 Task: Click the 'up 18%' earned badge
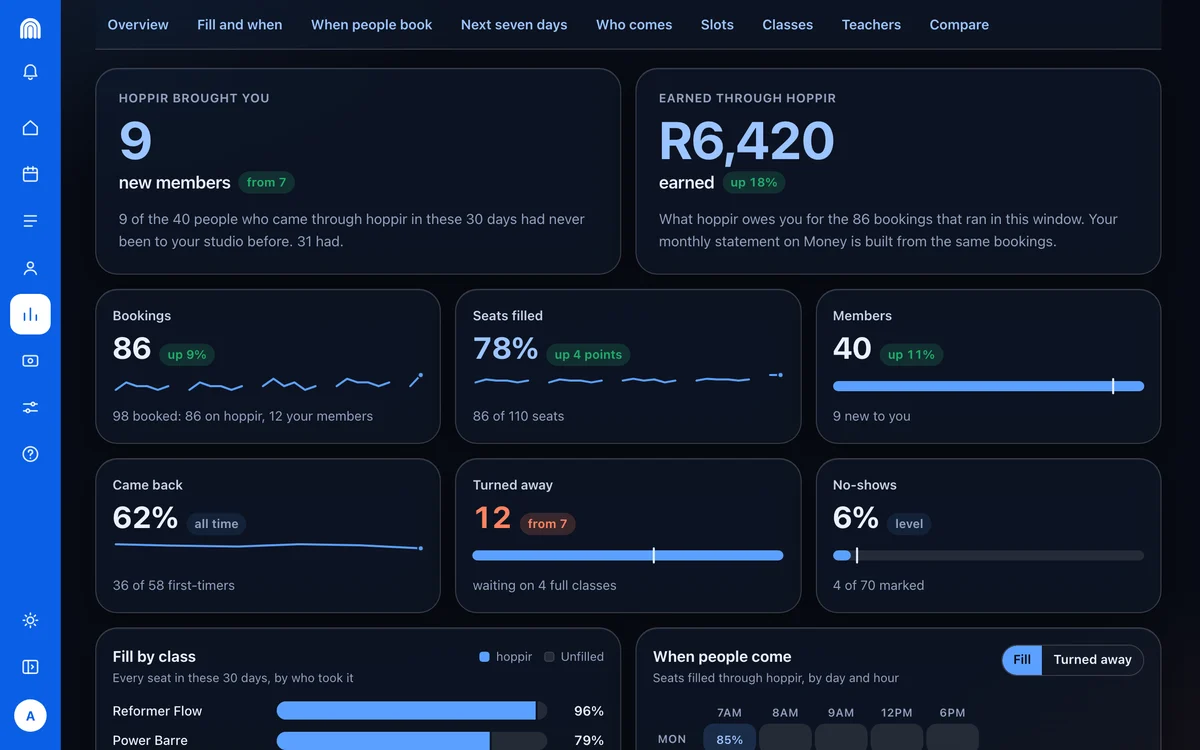753,182
